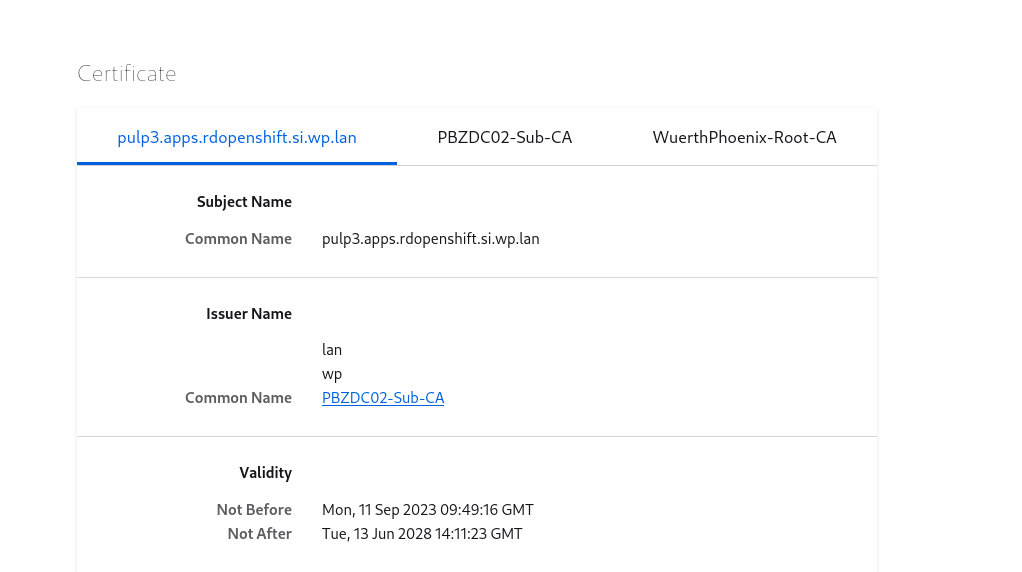This screenshot has height=572, width=1022.
Task: Click the Subject Name section header
Action: 244,202
